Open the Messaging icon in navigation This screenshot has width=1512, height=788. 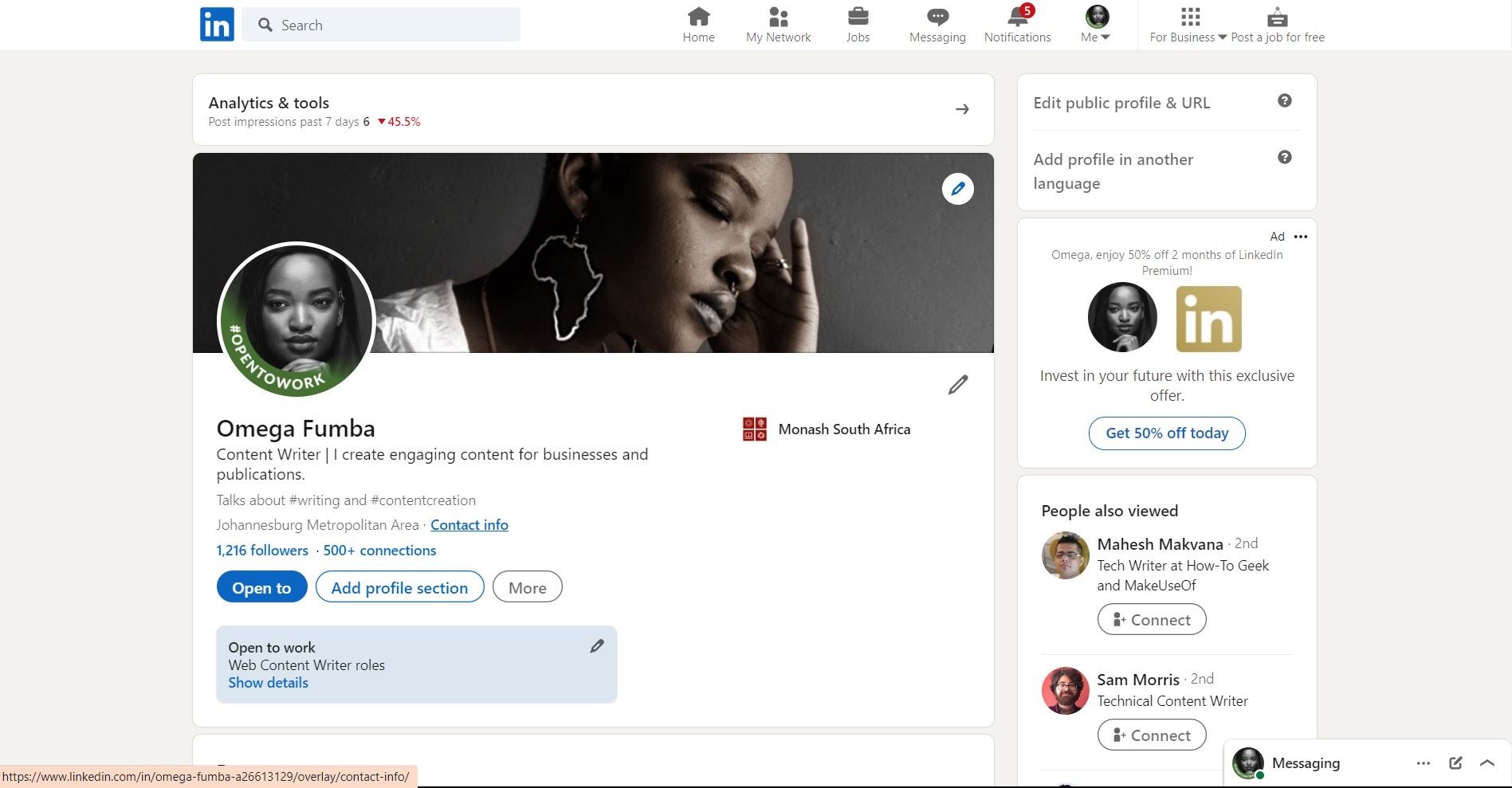[x=937, y=18]
